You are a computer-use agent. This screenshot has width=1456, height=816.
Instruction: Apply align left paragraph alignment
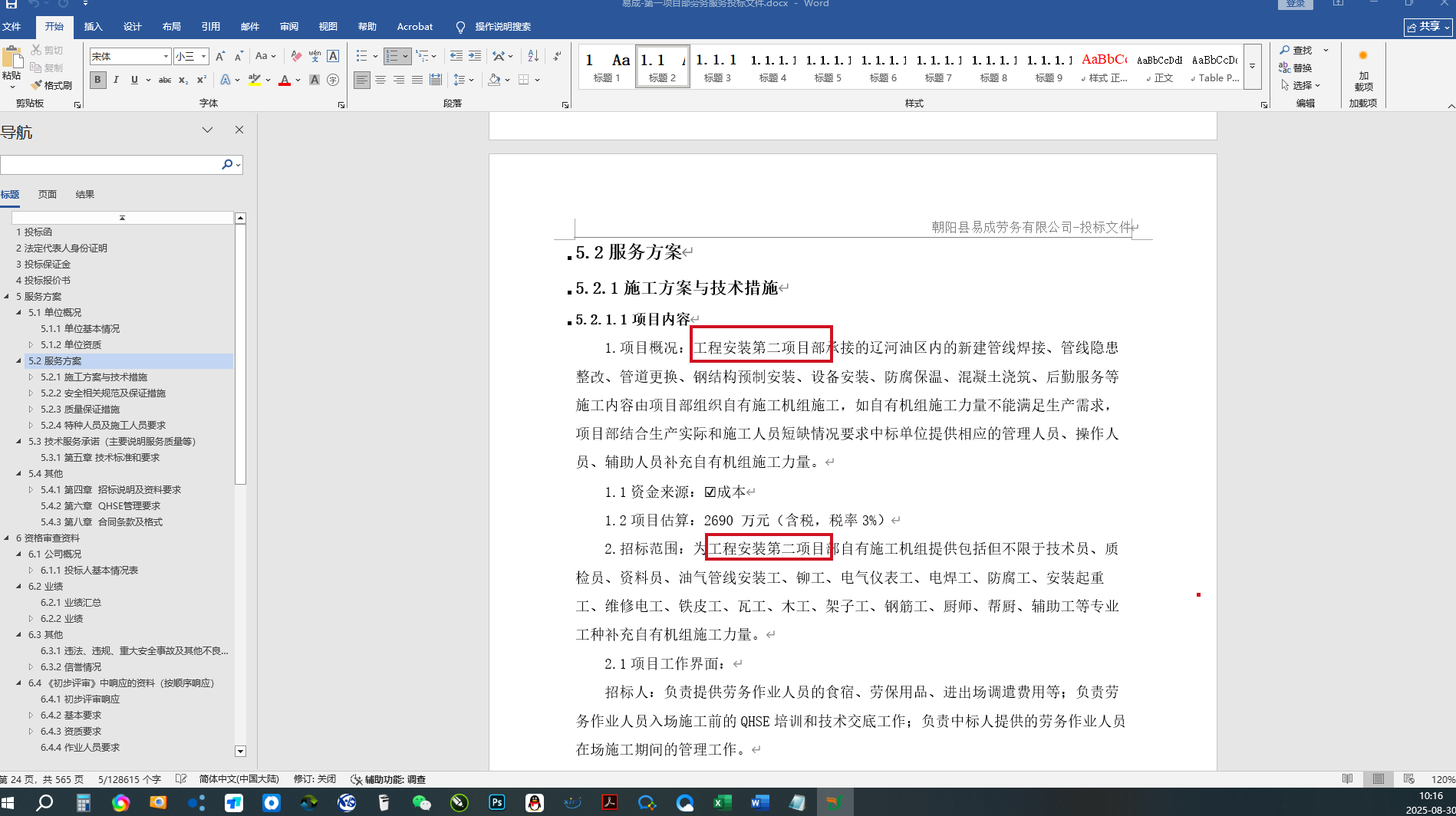362,80
